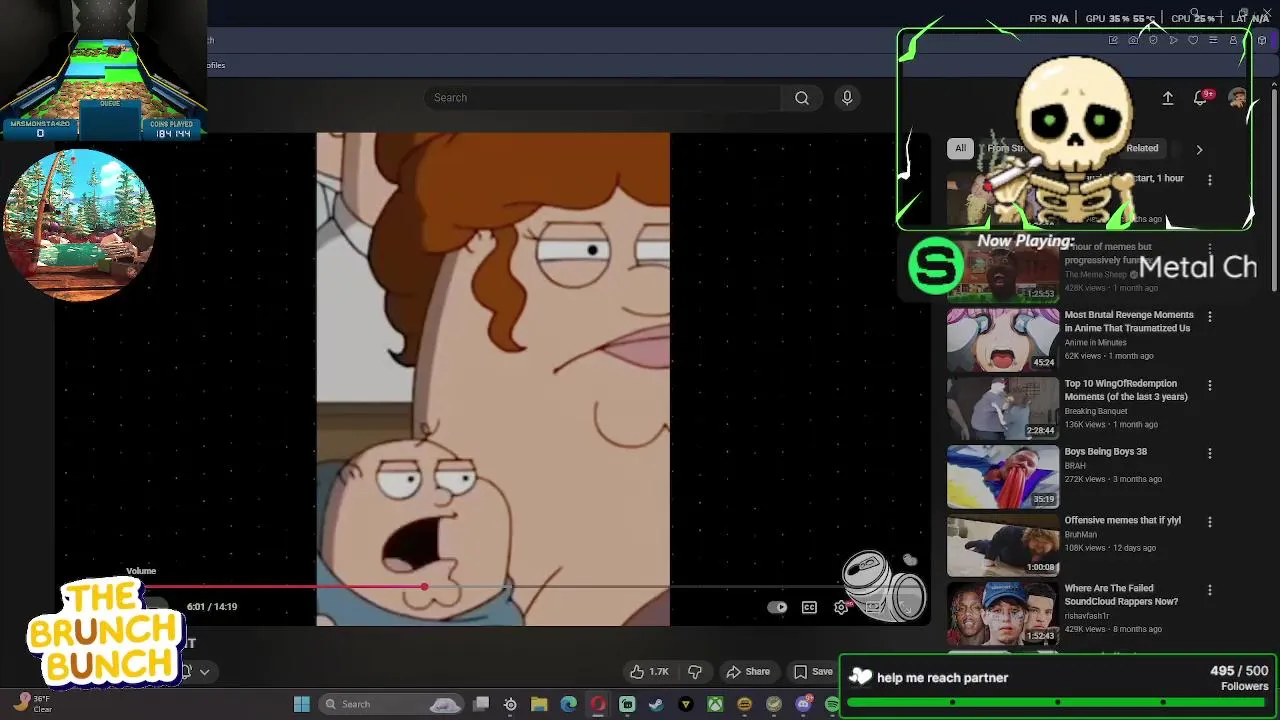Viewport: 1280px width, 720px height.
Task: Select the 'All' filter chip
Action: coord(960,148)
